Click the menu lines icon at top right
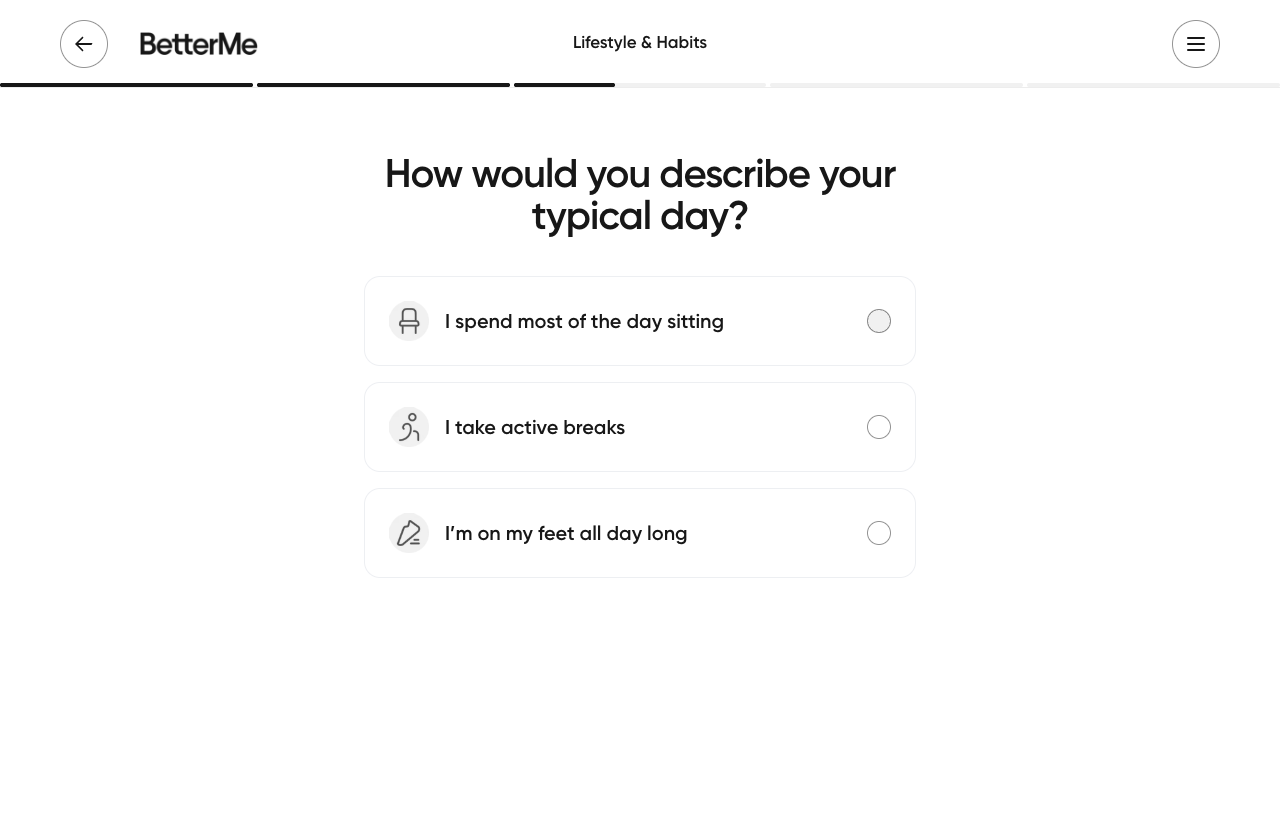Image resolution: width=1280 pixels, height=813 pixels. coord(1196,44)
